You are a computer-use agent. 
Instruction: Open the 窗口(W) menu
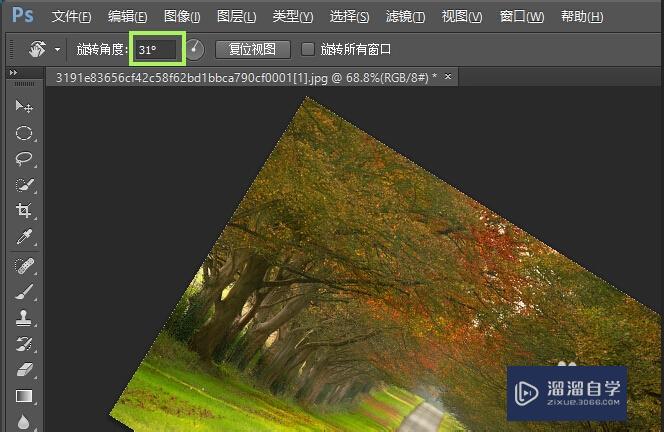(x=522, y=17)
